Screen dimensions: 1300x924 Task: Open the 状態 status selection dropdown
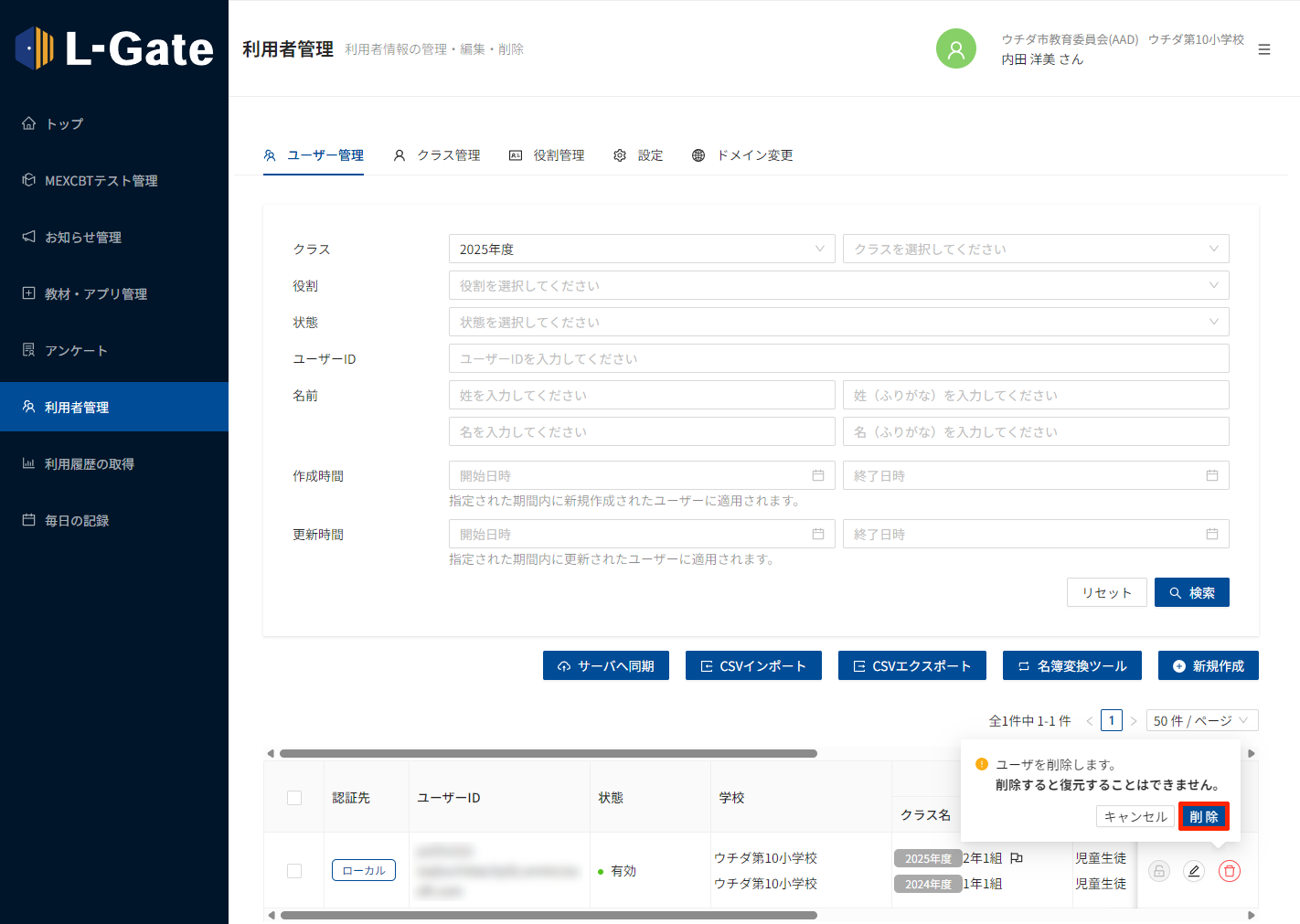click(837, 322)
